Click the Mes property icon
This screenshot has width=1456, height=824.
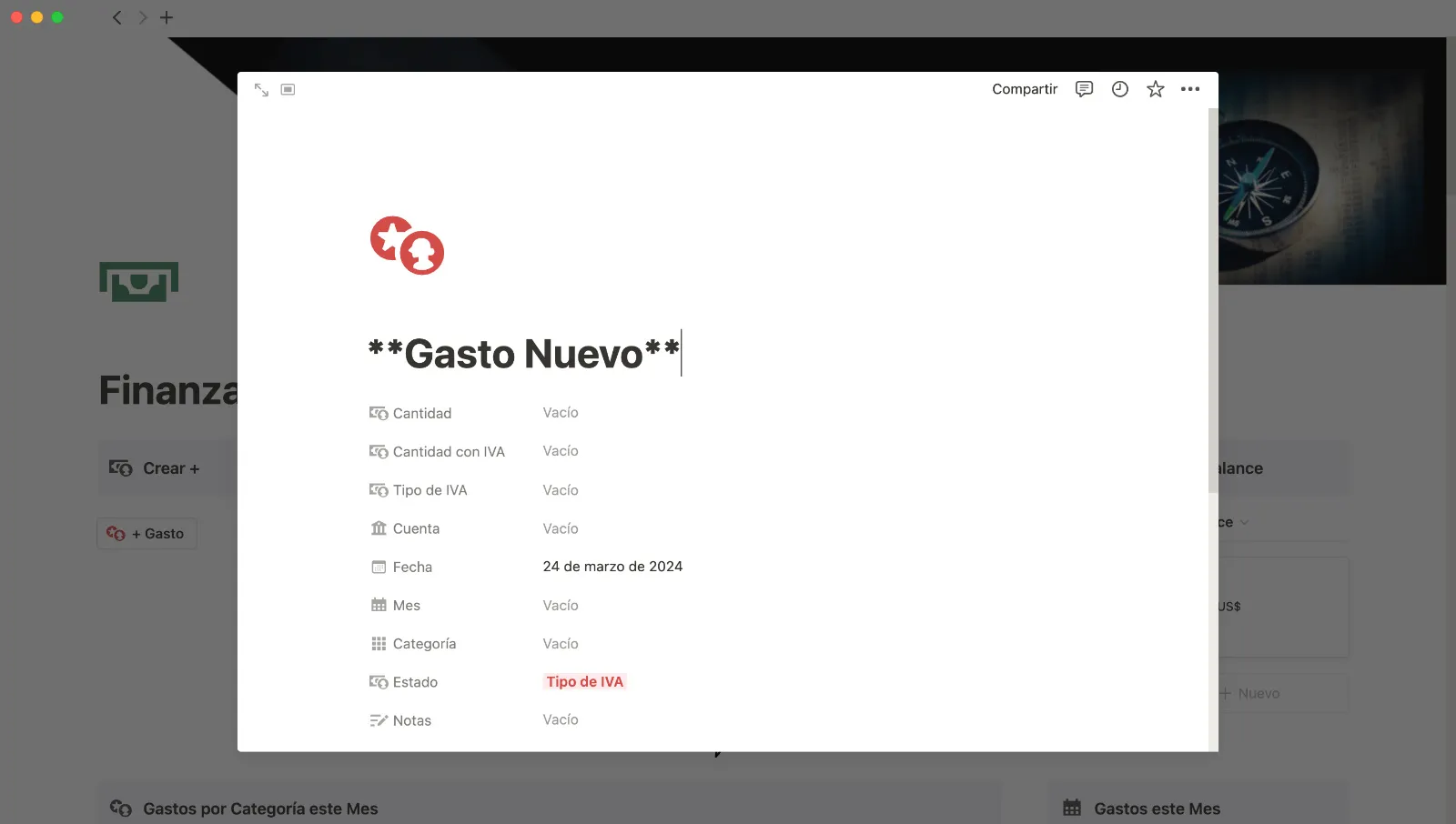[379, 606]
